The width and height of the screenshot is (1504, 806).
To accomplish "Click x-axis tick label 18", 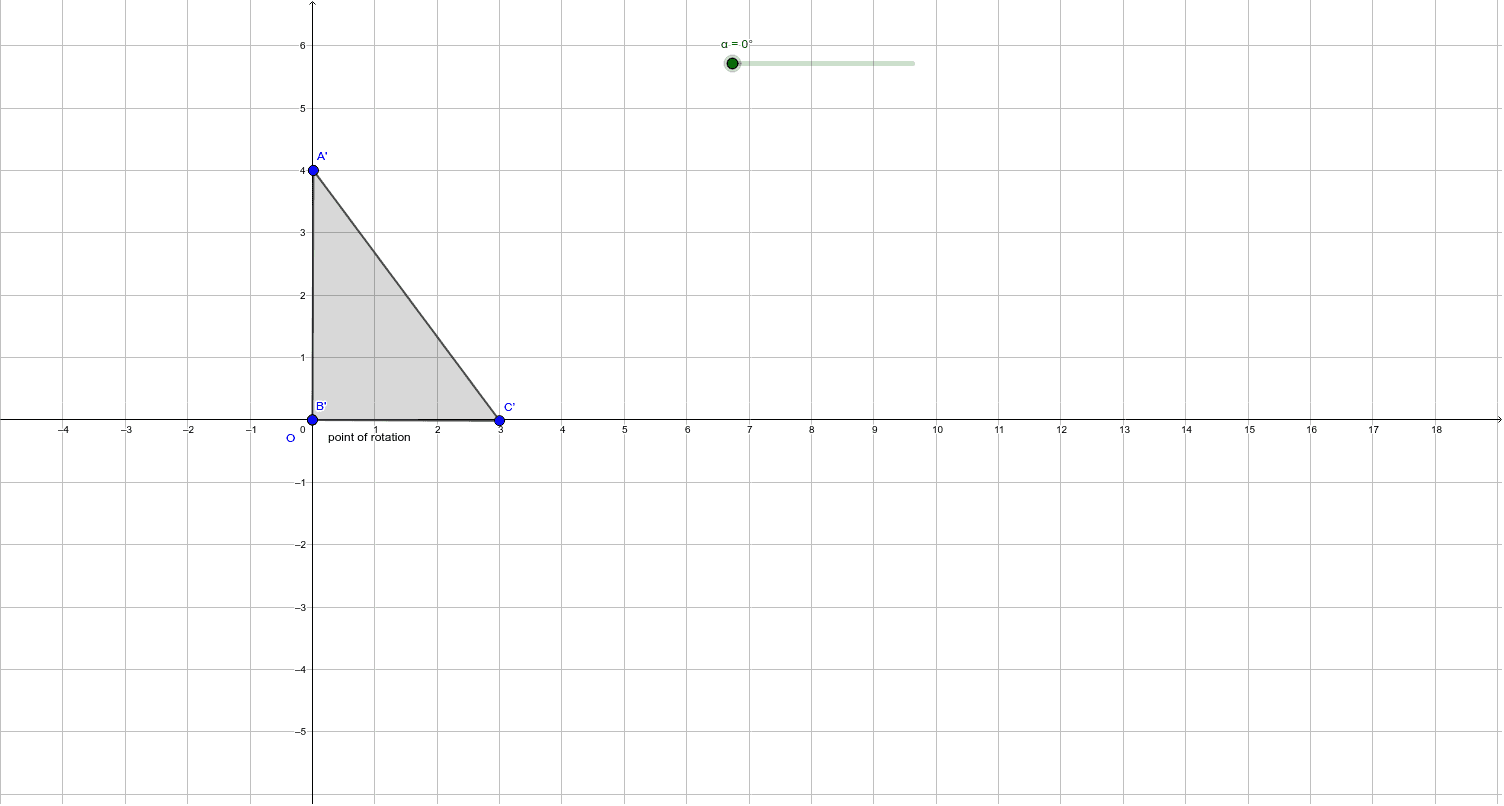I will [x=1437, y=430].
